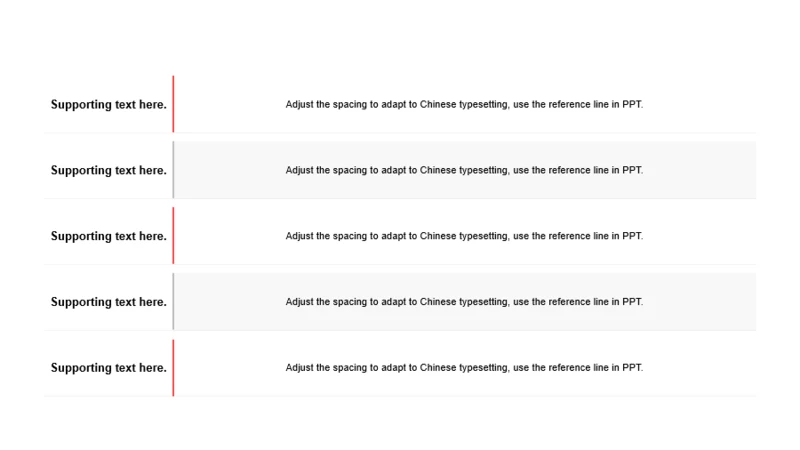The image size is (800, 450).
Task: Select the gray vertical bar in the second row
Action: pos(173,170)
